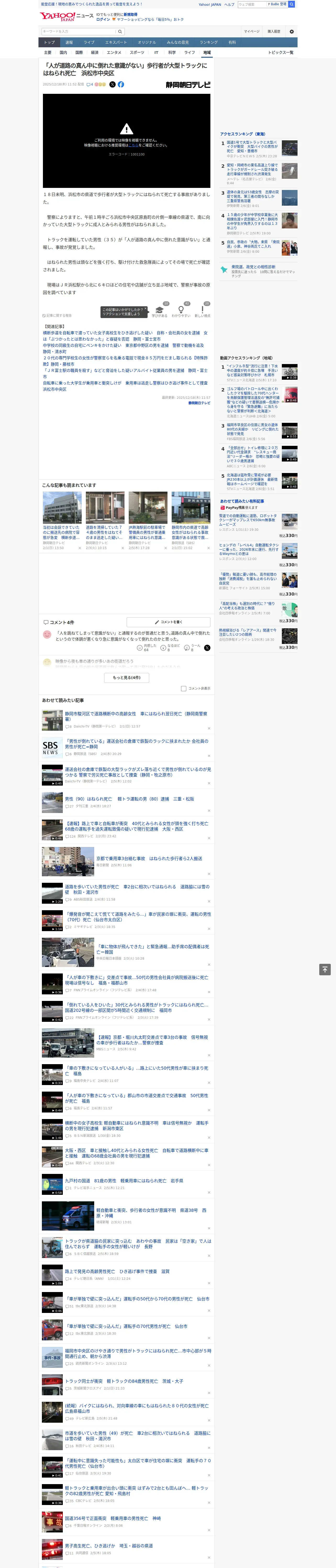Click the blue search magnifier icon in top bar
This screenshot has height=1568, width=336.
tap(292, 4)
